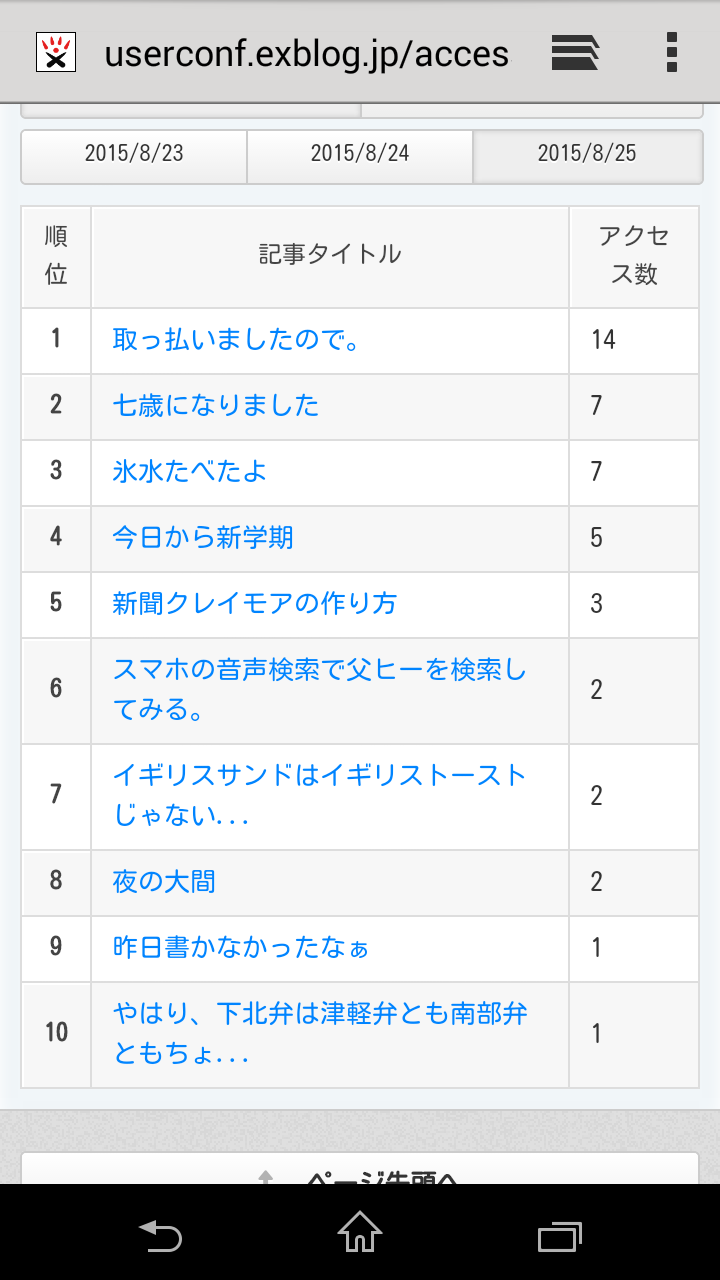Select the 2015/8/24 date tab
The height and width of the screenshot is (1280, 720).
tap(360, 154)
